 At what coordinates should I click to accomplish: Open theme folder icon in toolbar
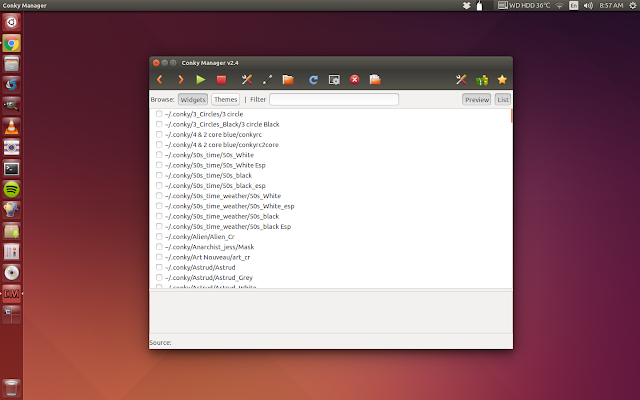click(x=288, y=80)
